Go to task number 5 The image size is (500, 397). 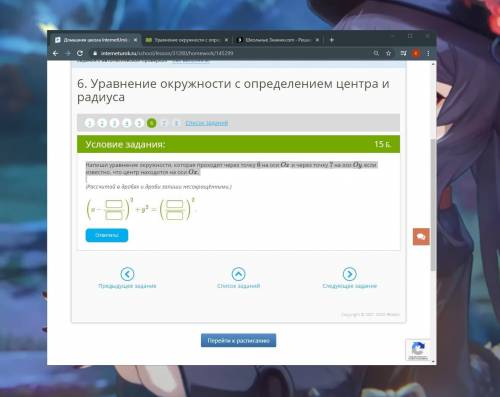[139, 123]
